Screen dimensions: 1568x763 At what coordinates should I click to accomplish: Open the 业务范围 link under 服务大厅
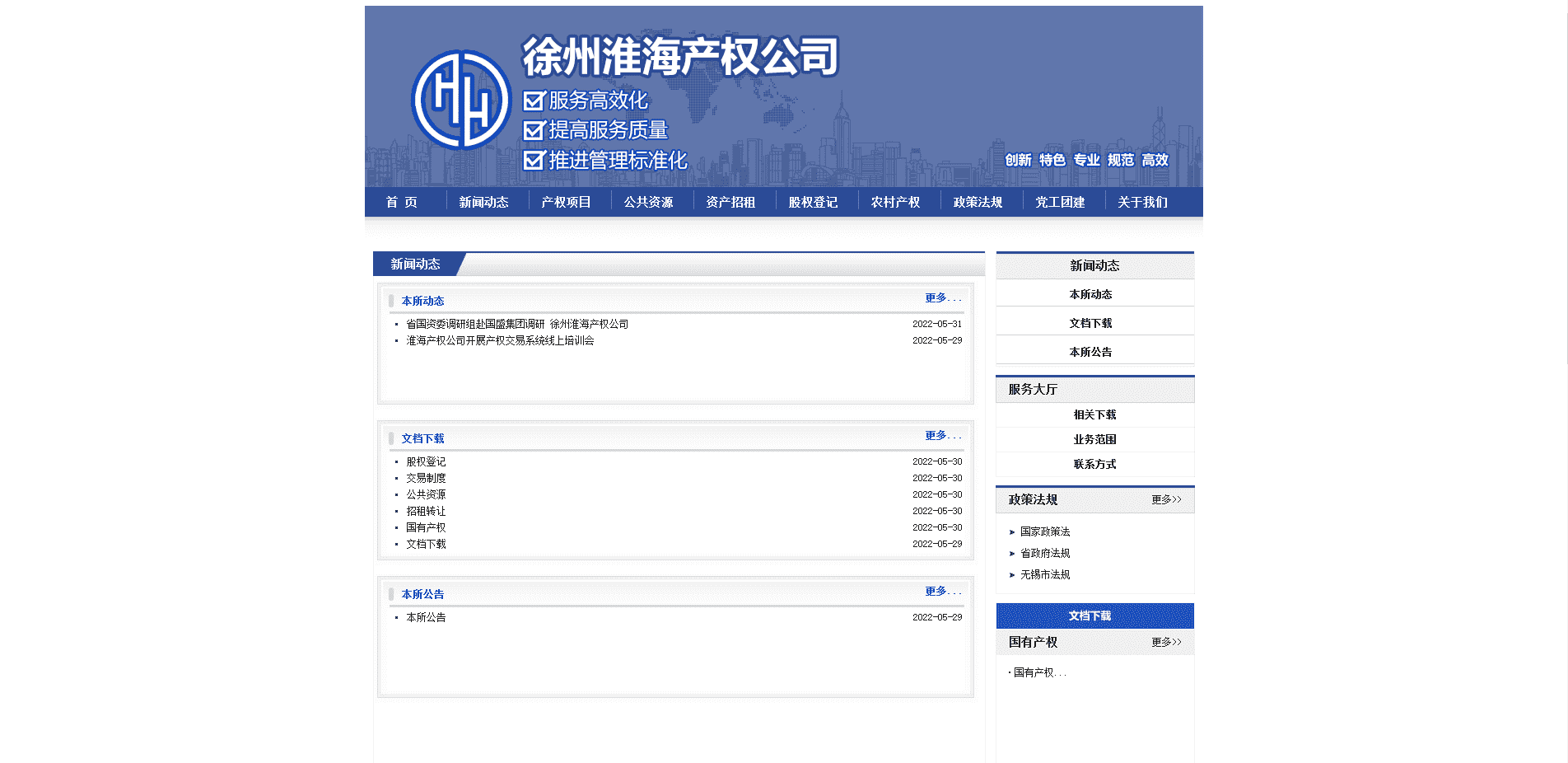(1094, 440)
